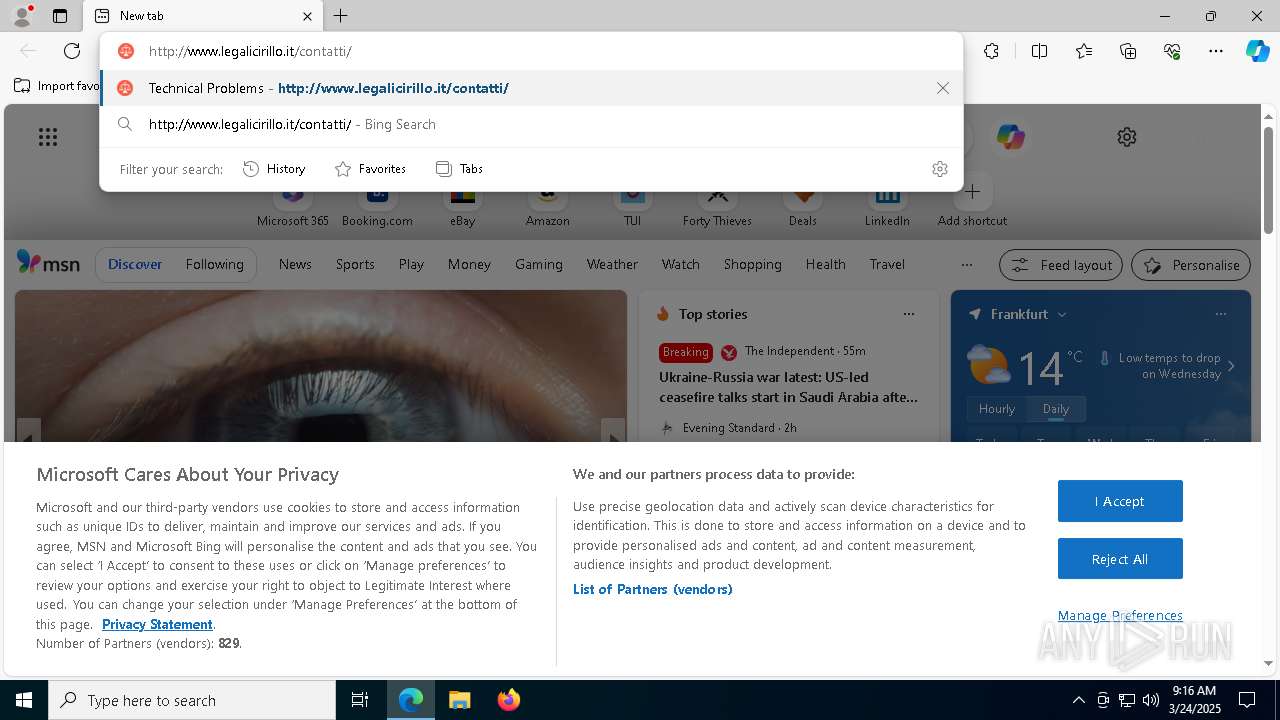
Task: Reload the page with refresh icon
Action: coord(72,51)
